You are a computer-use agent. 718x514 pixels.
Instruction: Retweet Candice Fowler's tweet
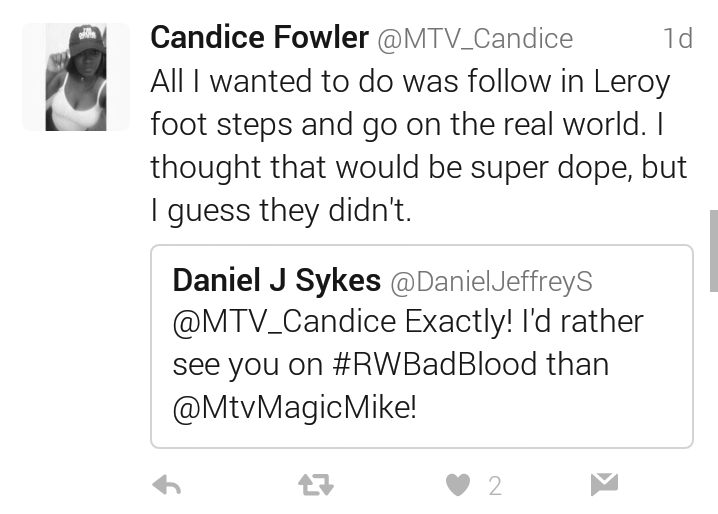click(x=316, y=485)
